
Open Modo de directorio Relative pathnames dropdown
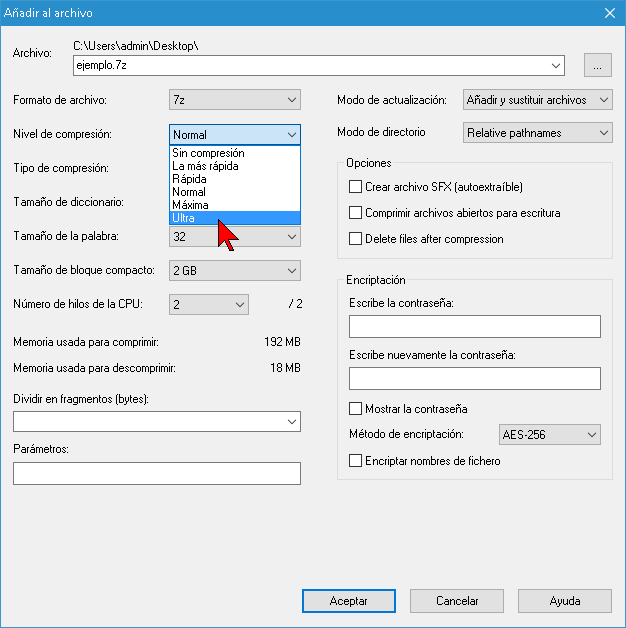tap(537, 133)
